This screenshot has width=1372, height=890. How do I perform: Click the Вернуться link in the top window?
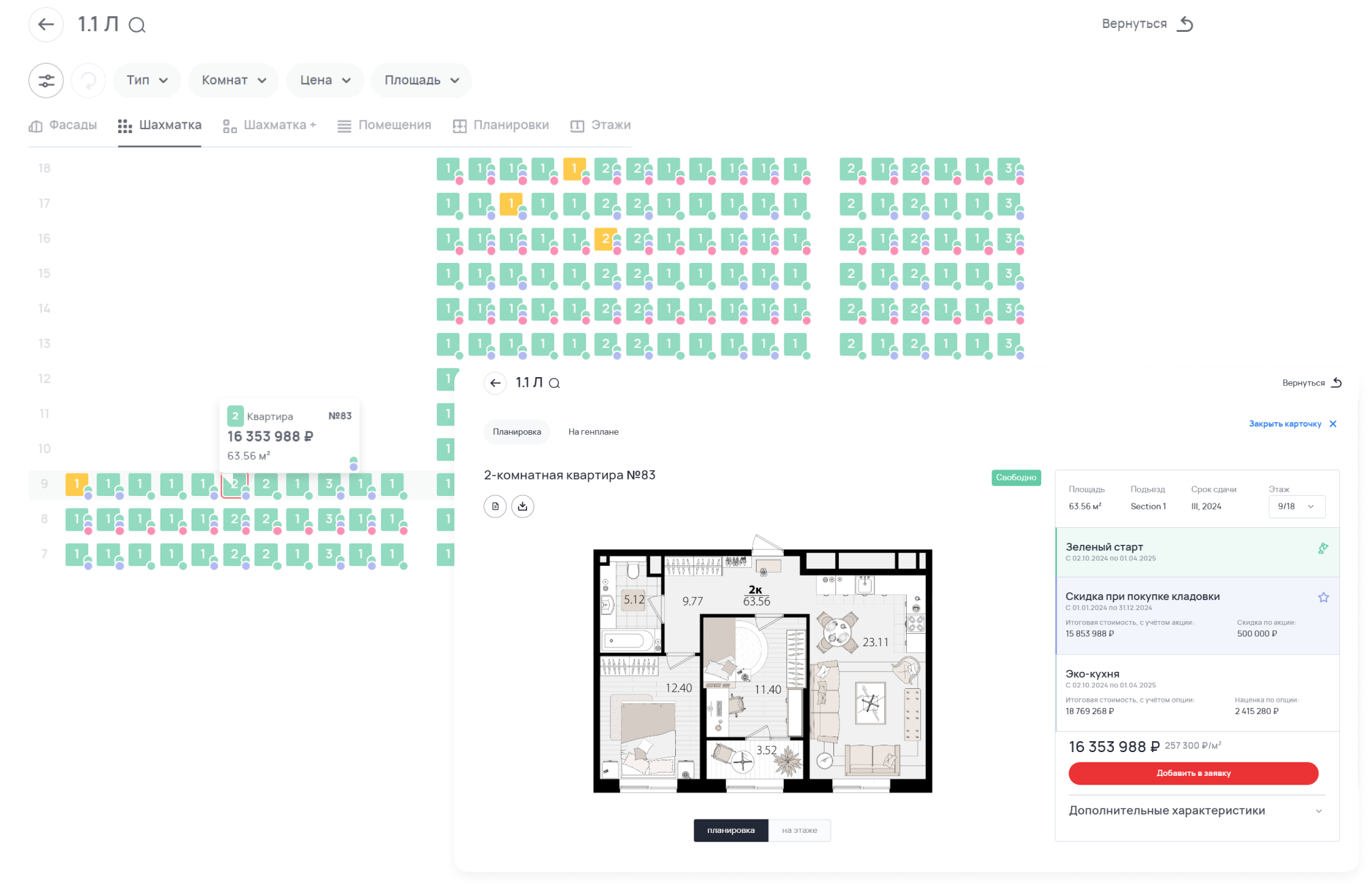tap(1147, 24)
